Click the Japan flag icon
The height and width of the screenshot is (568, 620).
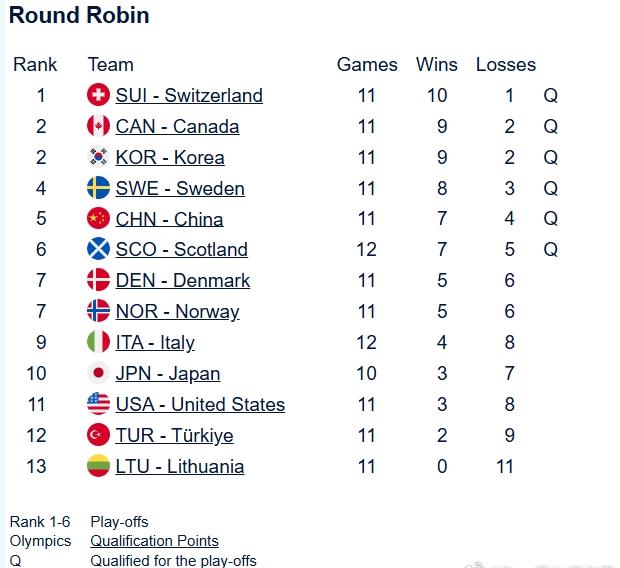tap(98, 373)
